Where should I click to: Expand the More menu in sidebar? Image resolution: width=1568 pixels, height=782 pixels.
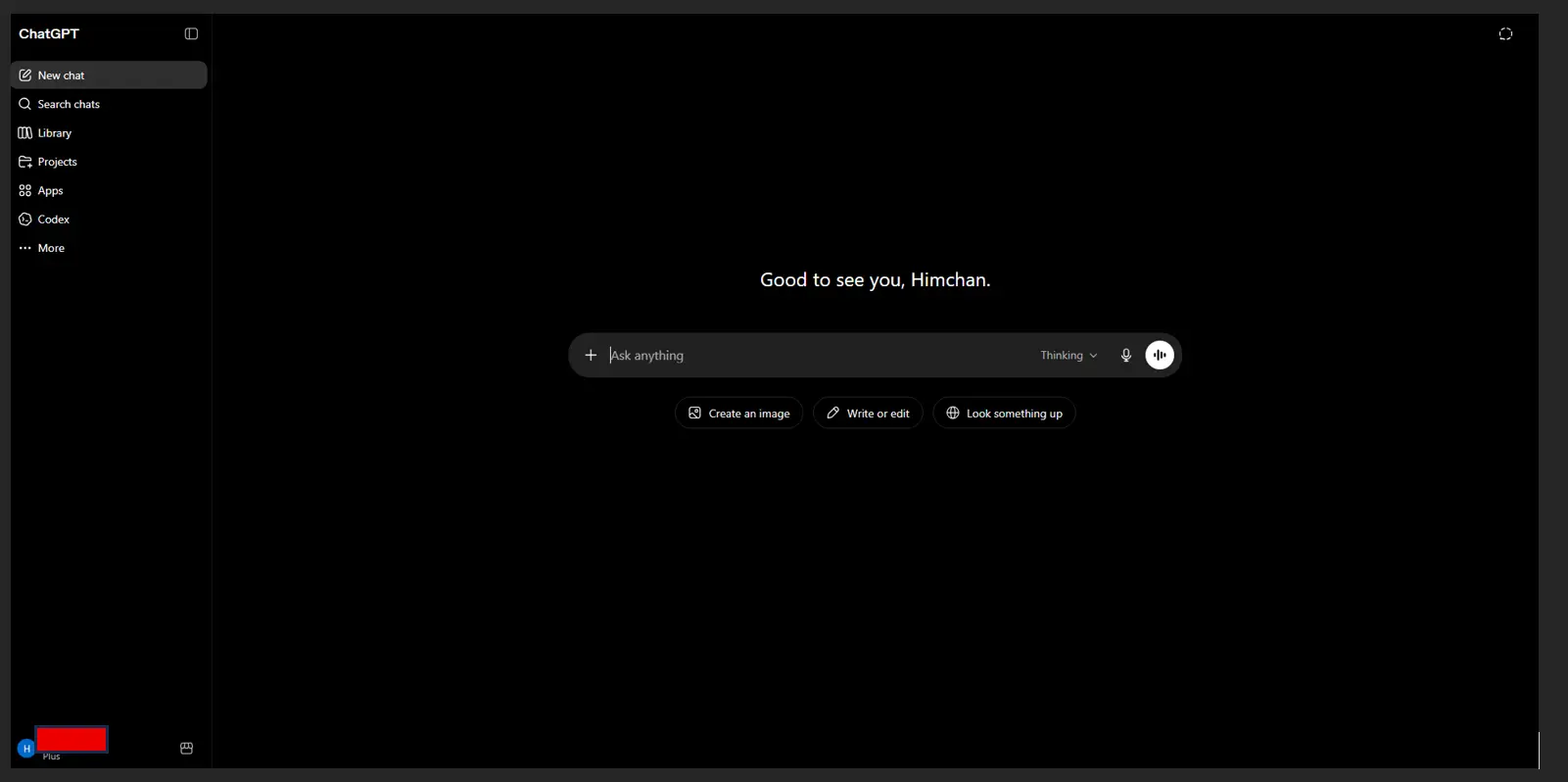109,248
